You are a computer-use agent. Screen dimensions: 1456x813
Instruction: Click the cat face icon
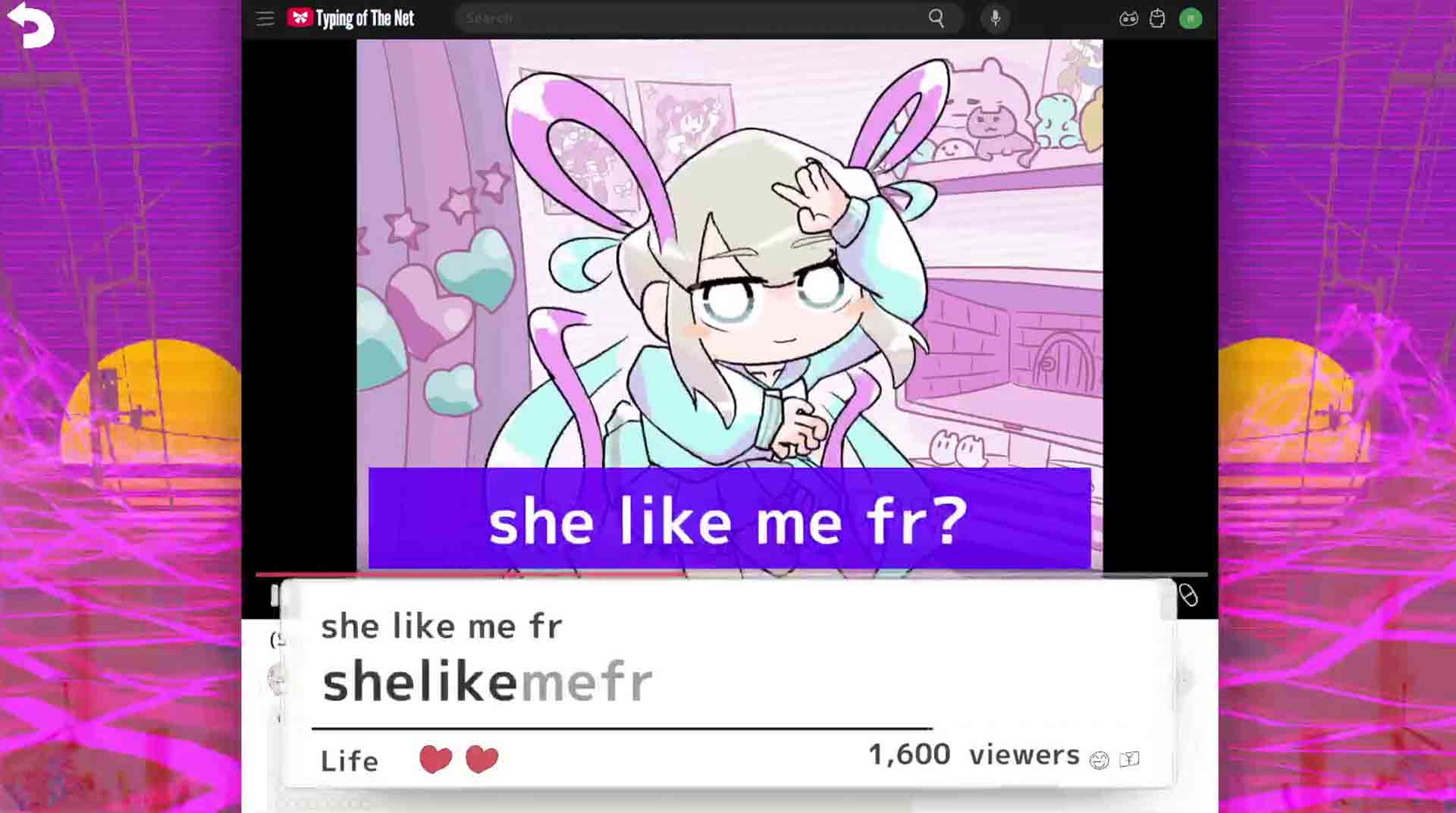[1128, 19]
